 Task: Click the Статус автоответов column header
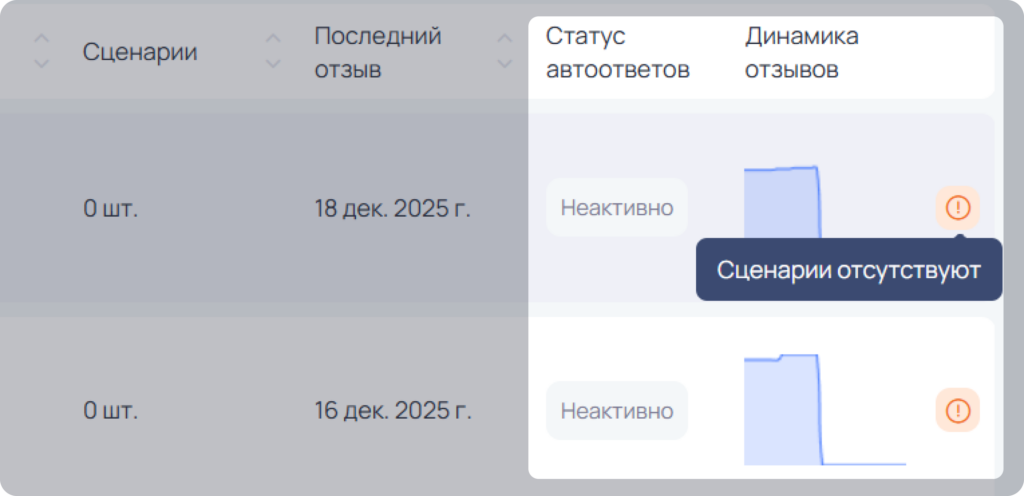(618, 53)
